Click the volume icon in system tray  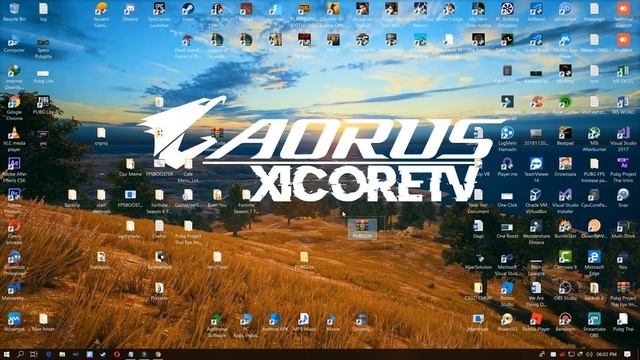[x=589, y=354]
